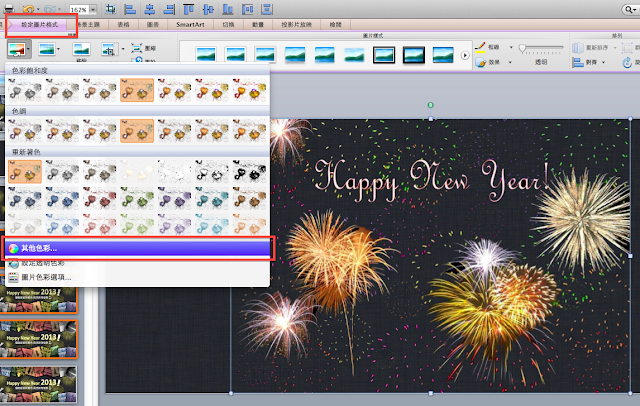Click the Recolor picture icon in the ribbon
The width and height of the screenshot is (640, 406).
pos(16,50)
